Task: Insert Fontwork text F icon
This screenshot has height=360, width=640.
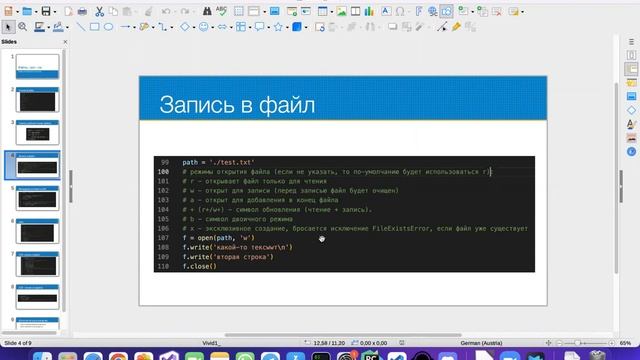Action: click(x=418, y=11)
